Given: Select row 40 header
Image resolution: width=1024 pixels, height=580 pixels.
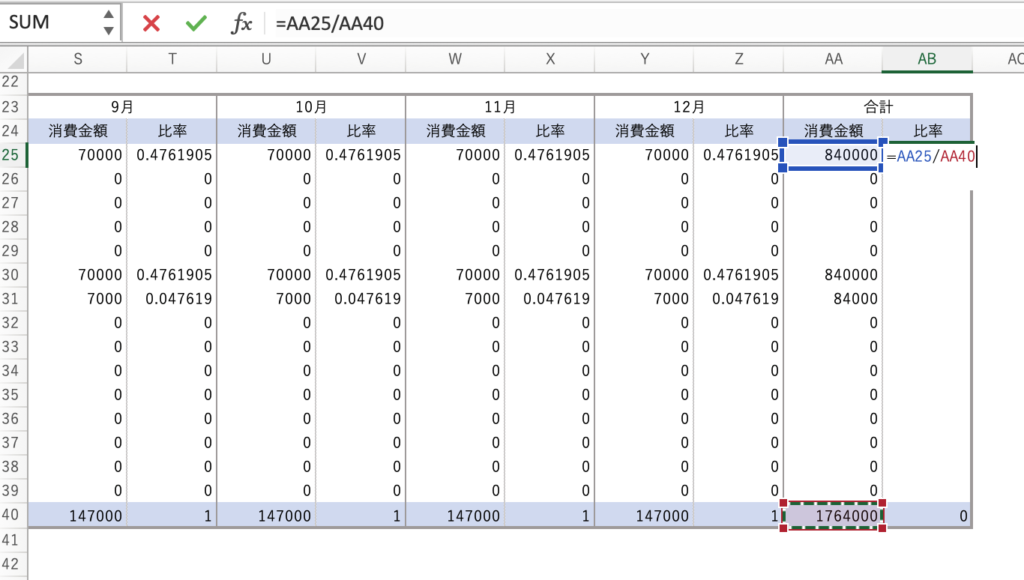Looking at the screenshot, I should click(x=12, y=515).
